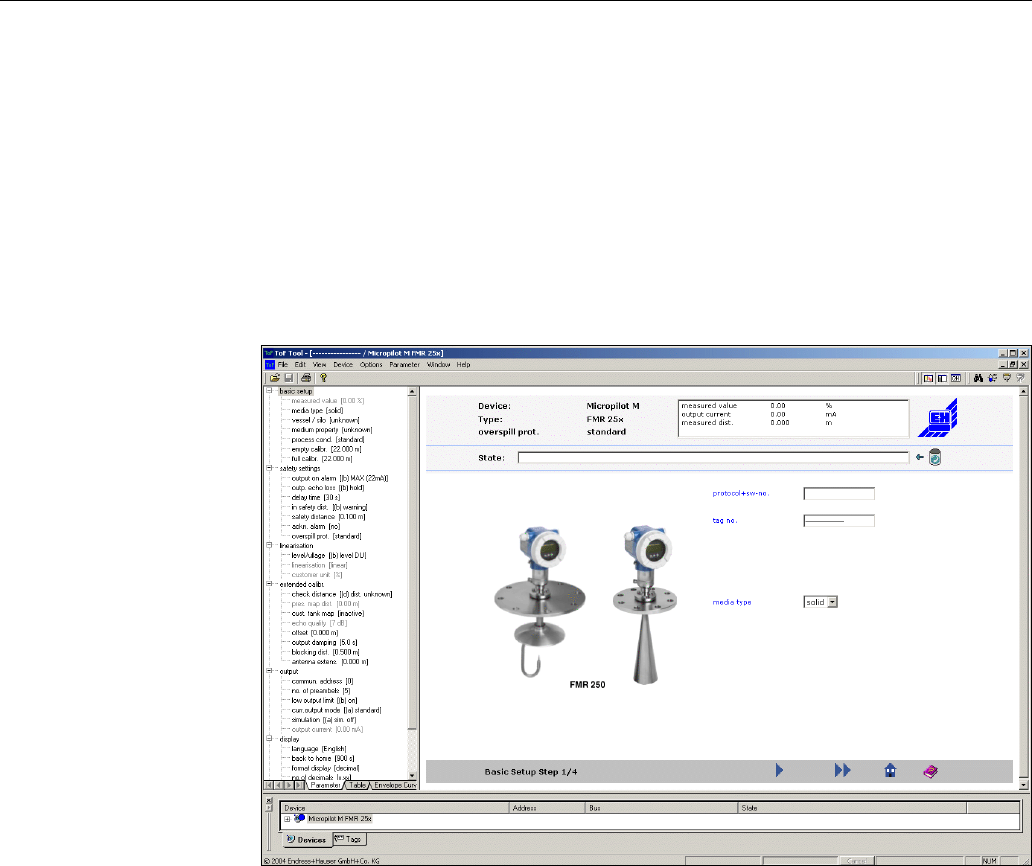Viewport: 1032px width, 866px height.
Task: Click the device reset icon beside State field
Action: (x=935, y=457)
